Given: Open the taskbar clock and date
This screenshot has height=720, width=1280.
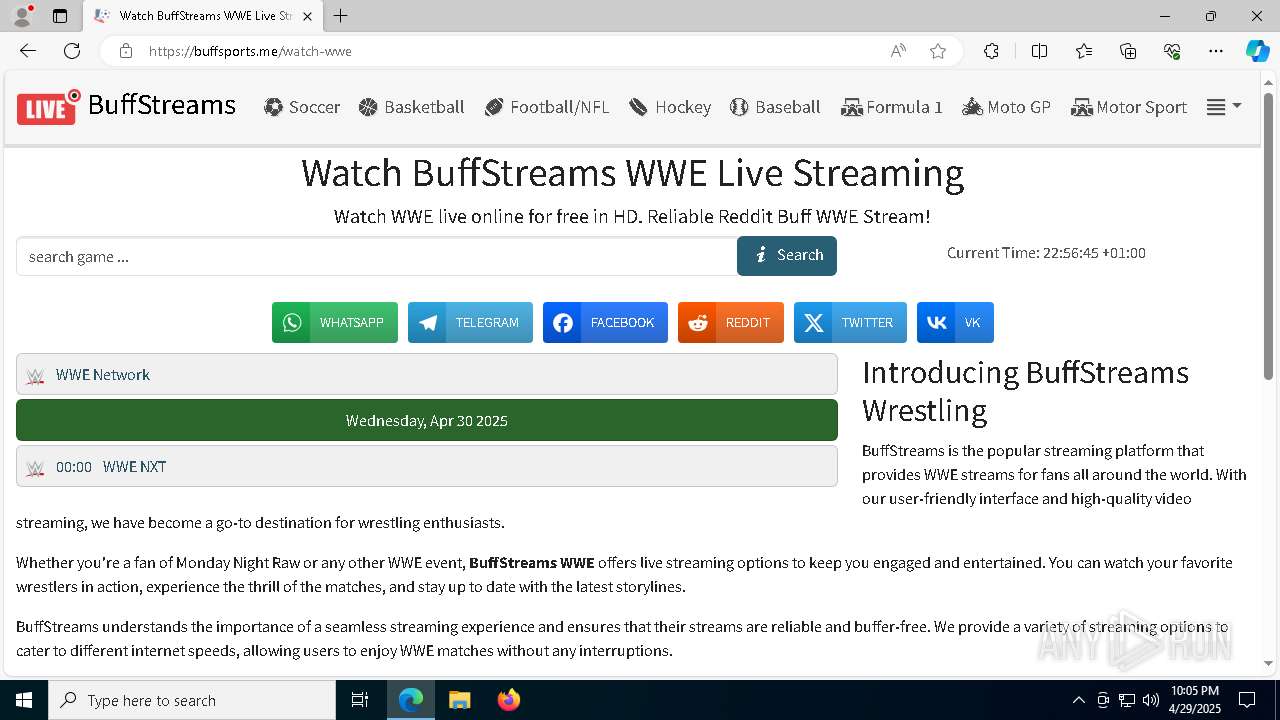Looking at the screenshot, I should (1194, 700).
